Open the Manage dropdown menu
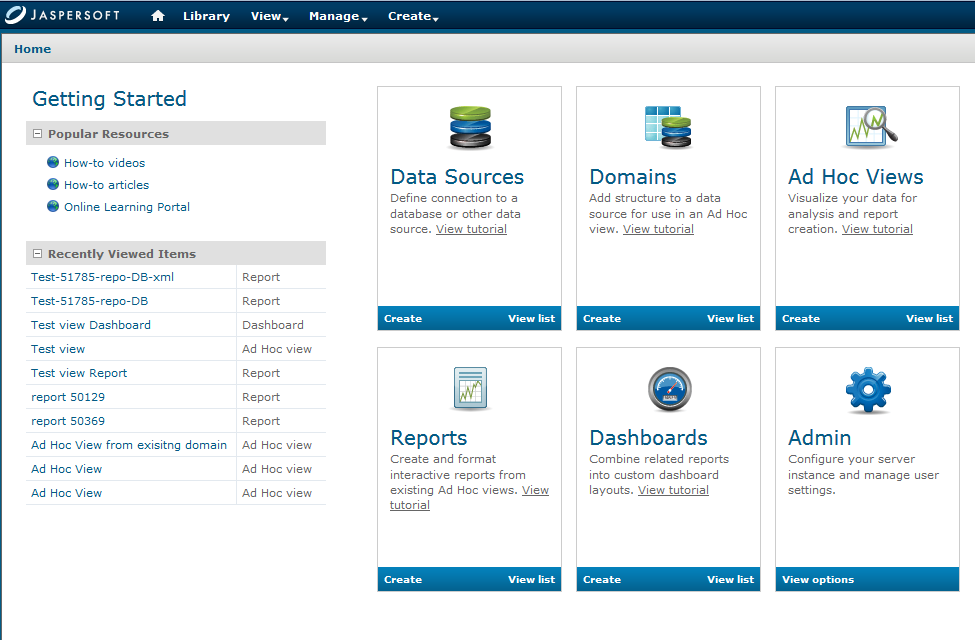The width and height of the screenshot is (975, 640). click(x=338, y=16)
